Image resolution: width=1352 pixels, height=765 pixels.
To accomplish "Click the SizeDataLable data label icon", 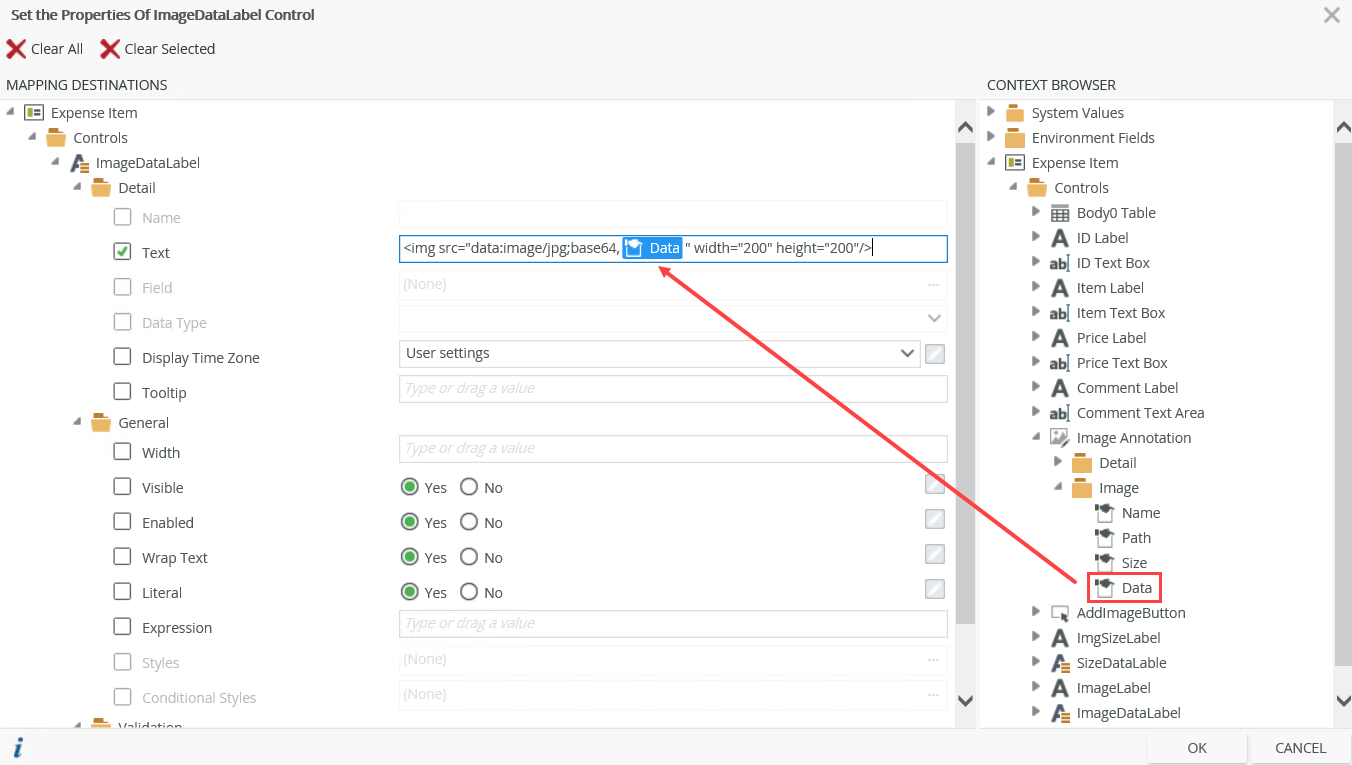I will click(x=1060, y=663).
